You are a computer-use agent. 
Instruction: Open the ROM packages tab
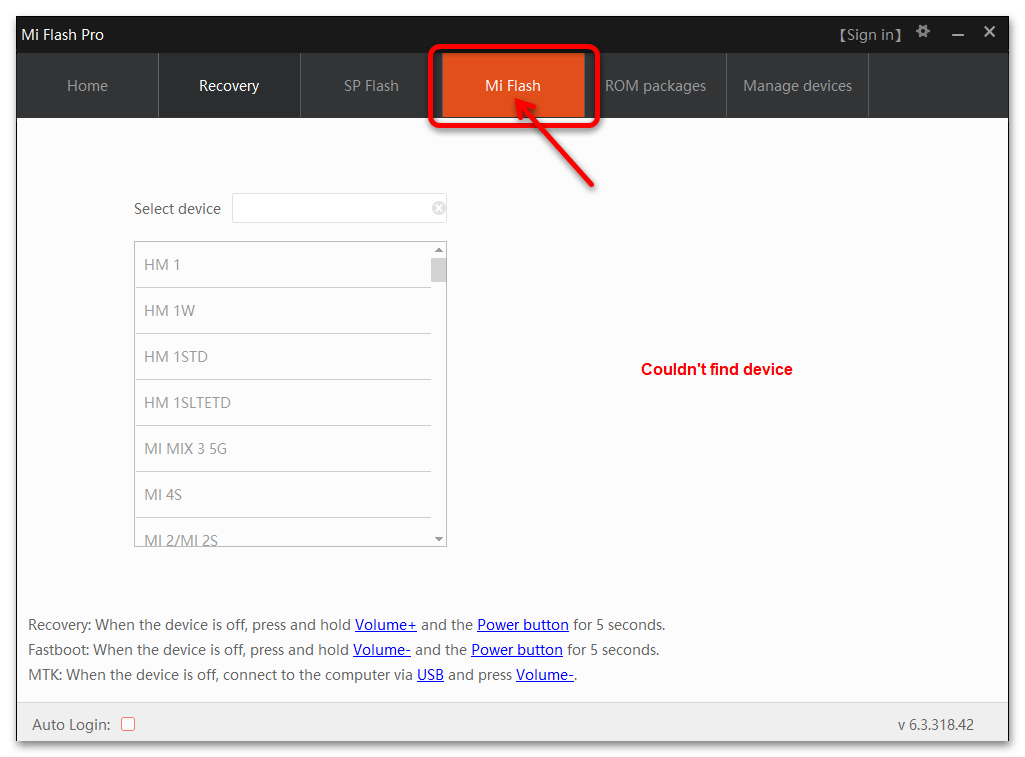(x=655, y=86)
